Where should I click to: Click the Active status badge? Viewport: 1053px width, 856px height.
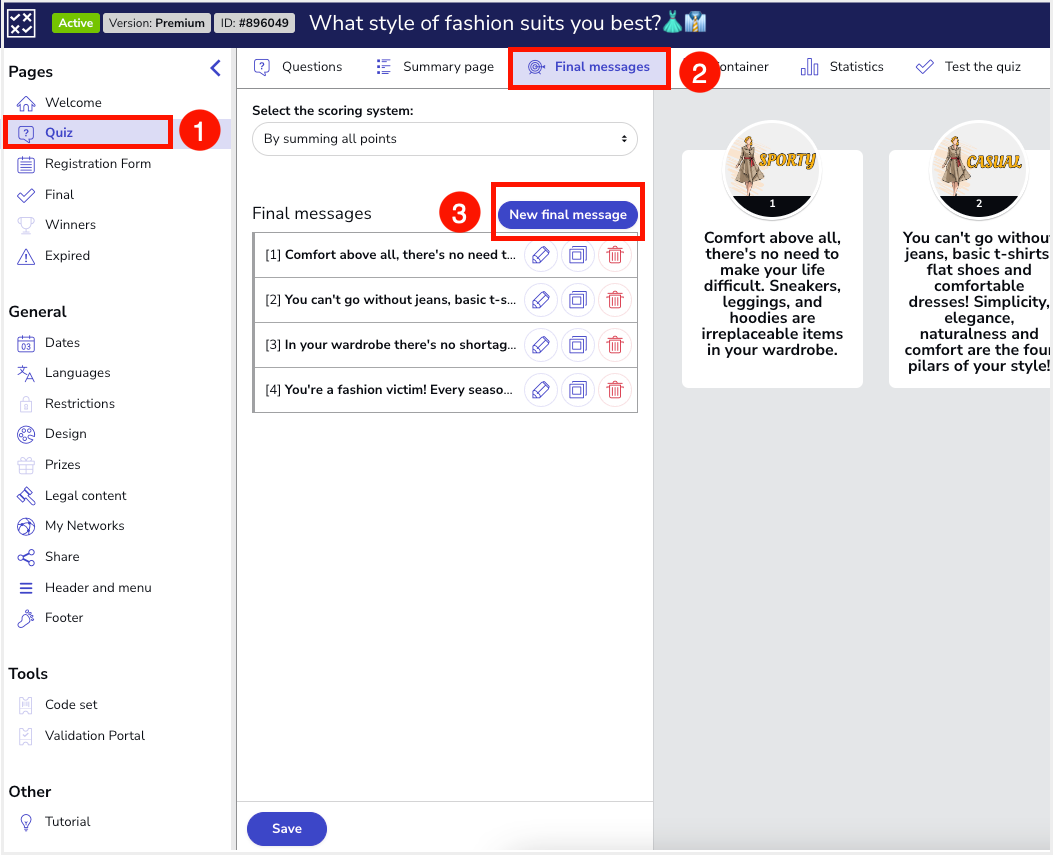tap(76, 23)
